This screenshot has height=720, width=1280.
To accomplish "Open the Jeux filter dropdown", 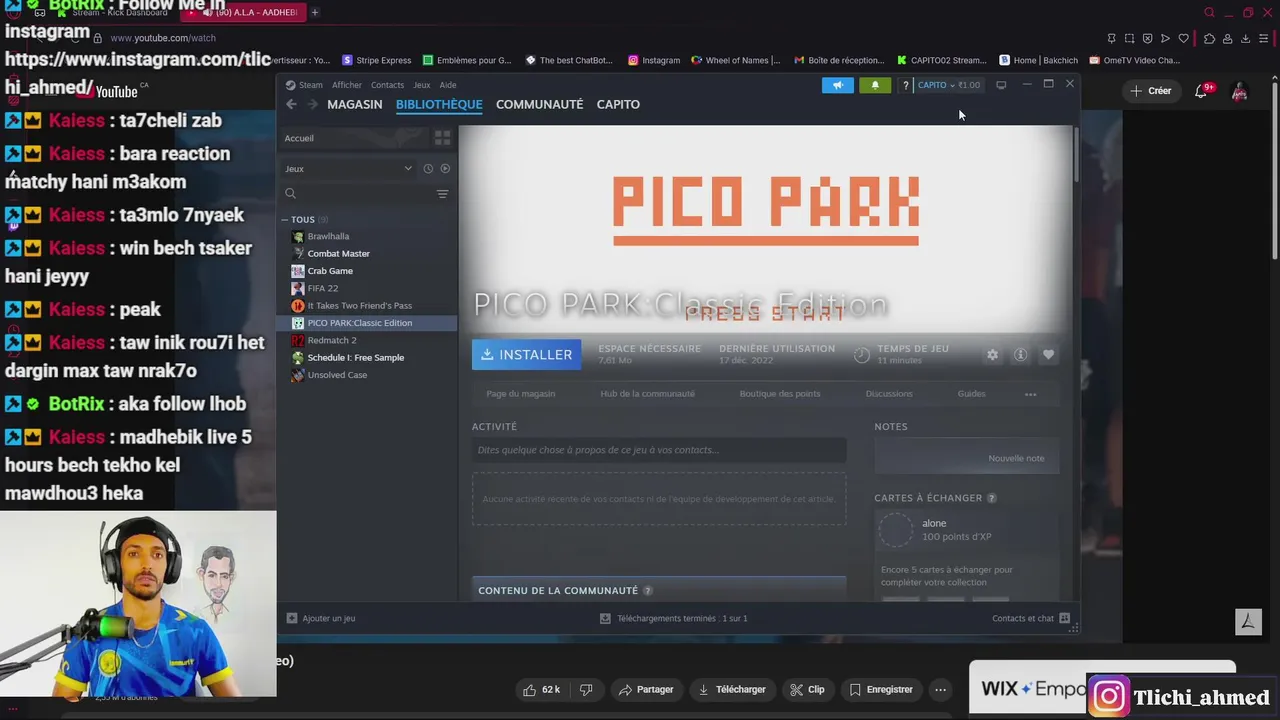I will 349,169.
